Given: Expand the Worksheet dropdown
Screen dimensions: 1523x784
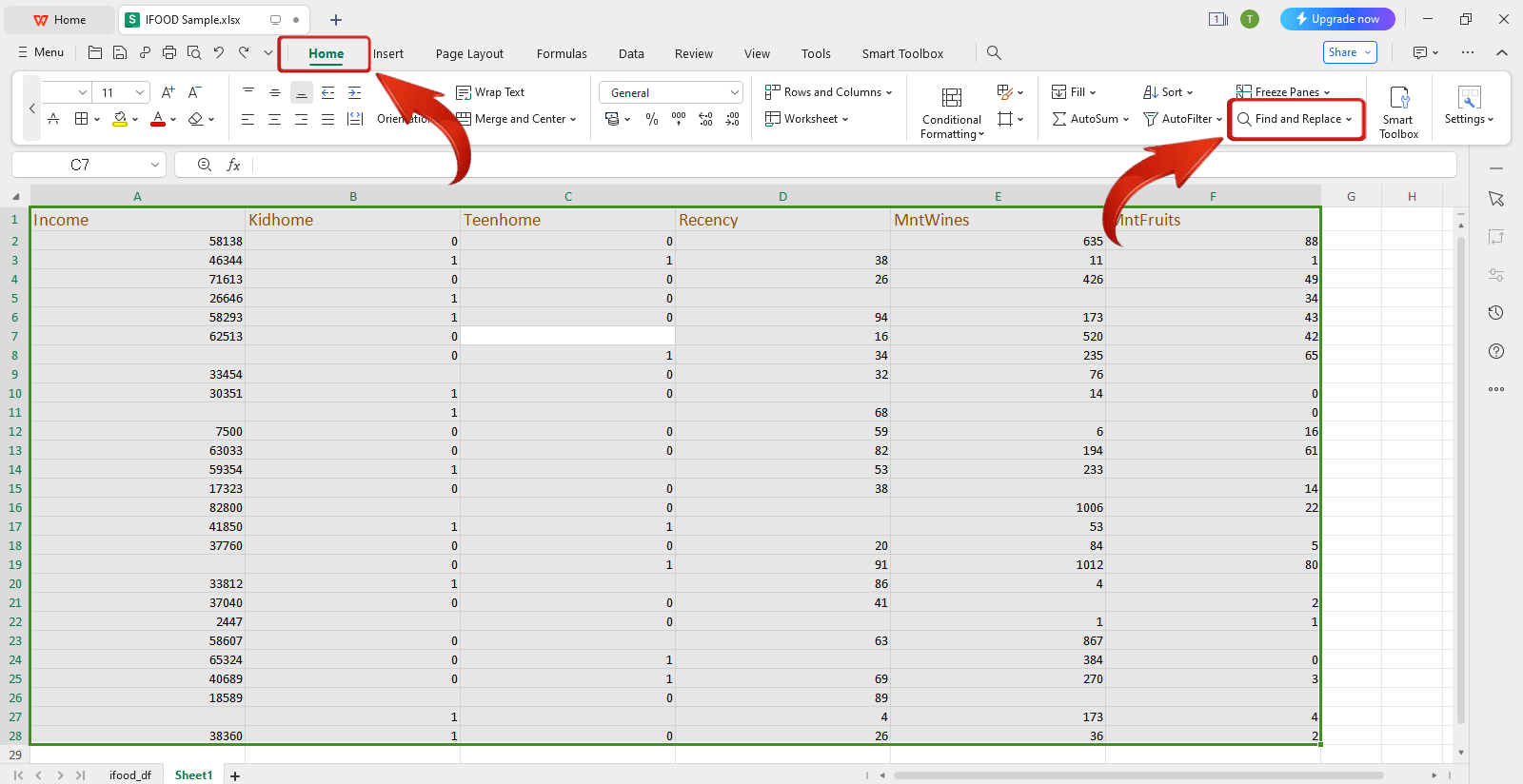Looking at the screenshot, I should point(845,119).
